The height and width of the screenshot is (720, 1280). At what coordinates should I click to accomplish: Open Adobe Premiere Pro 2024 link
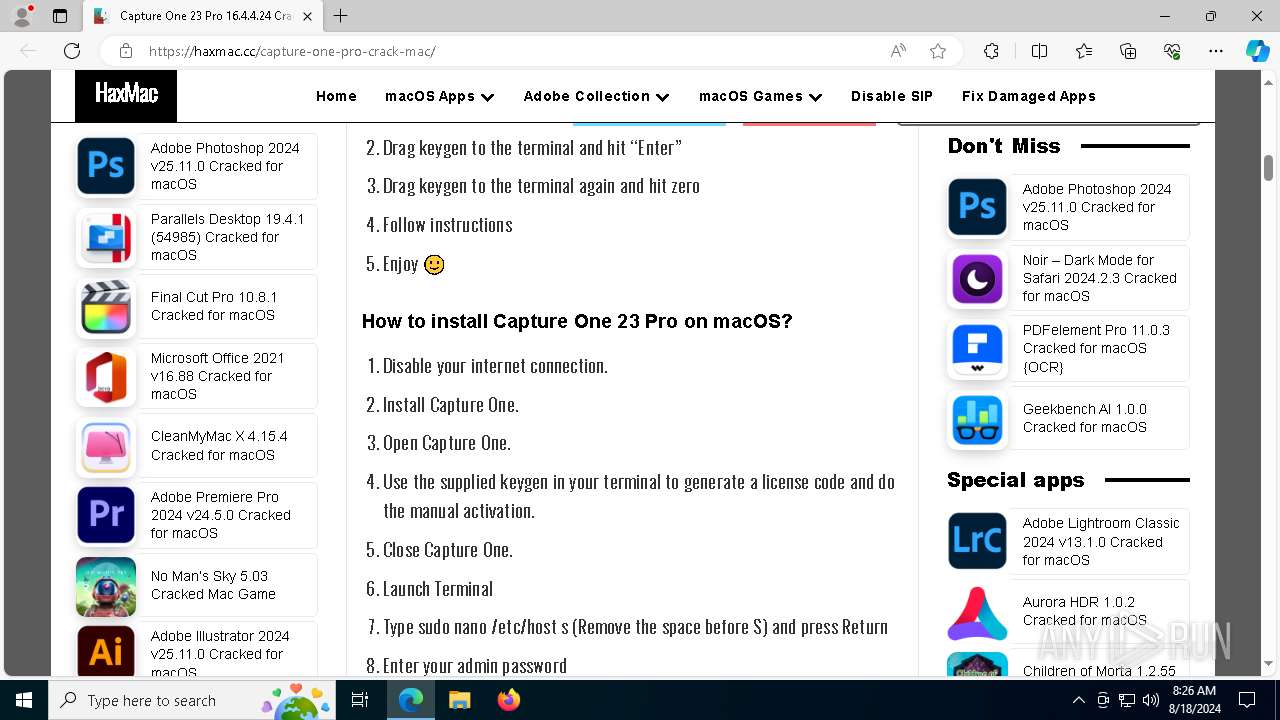(x=221, y=515)
